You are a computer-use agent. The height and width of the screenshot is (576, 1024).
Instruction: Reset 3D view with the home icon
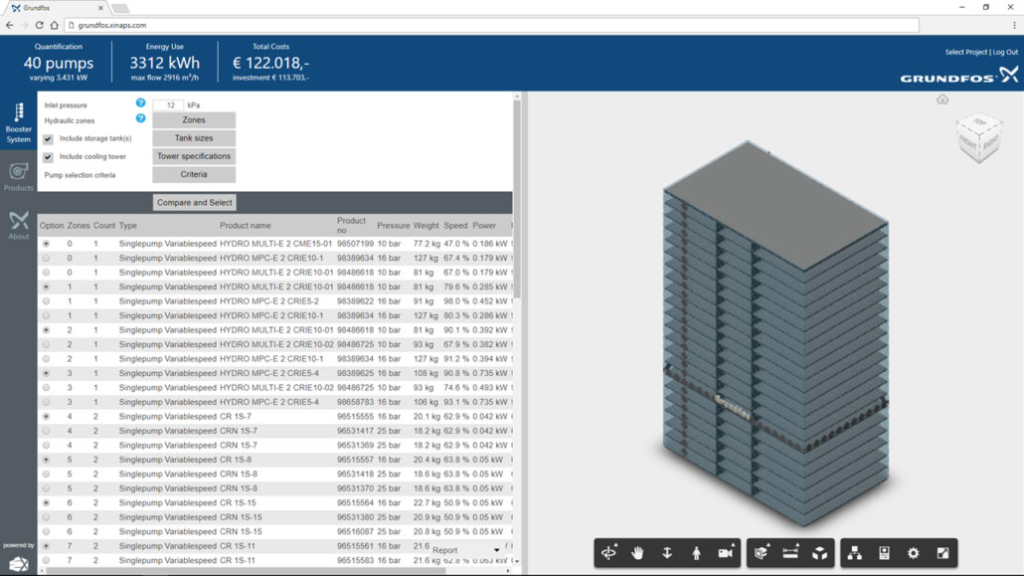(942, 99)
